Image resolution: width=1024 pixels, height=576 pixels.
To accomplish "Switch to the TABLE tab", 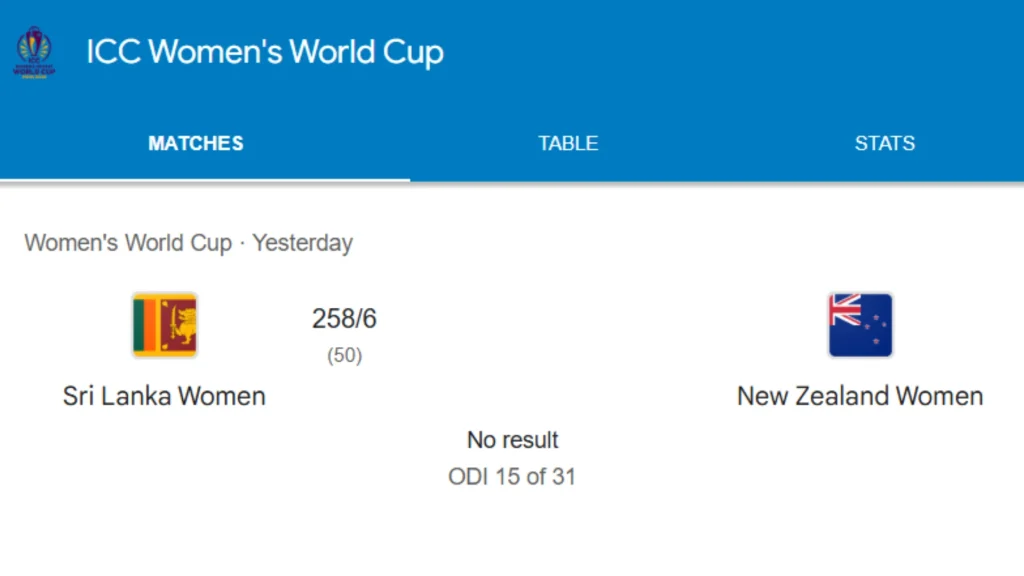I will pyautogui.click(x=568, y=143).
